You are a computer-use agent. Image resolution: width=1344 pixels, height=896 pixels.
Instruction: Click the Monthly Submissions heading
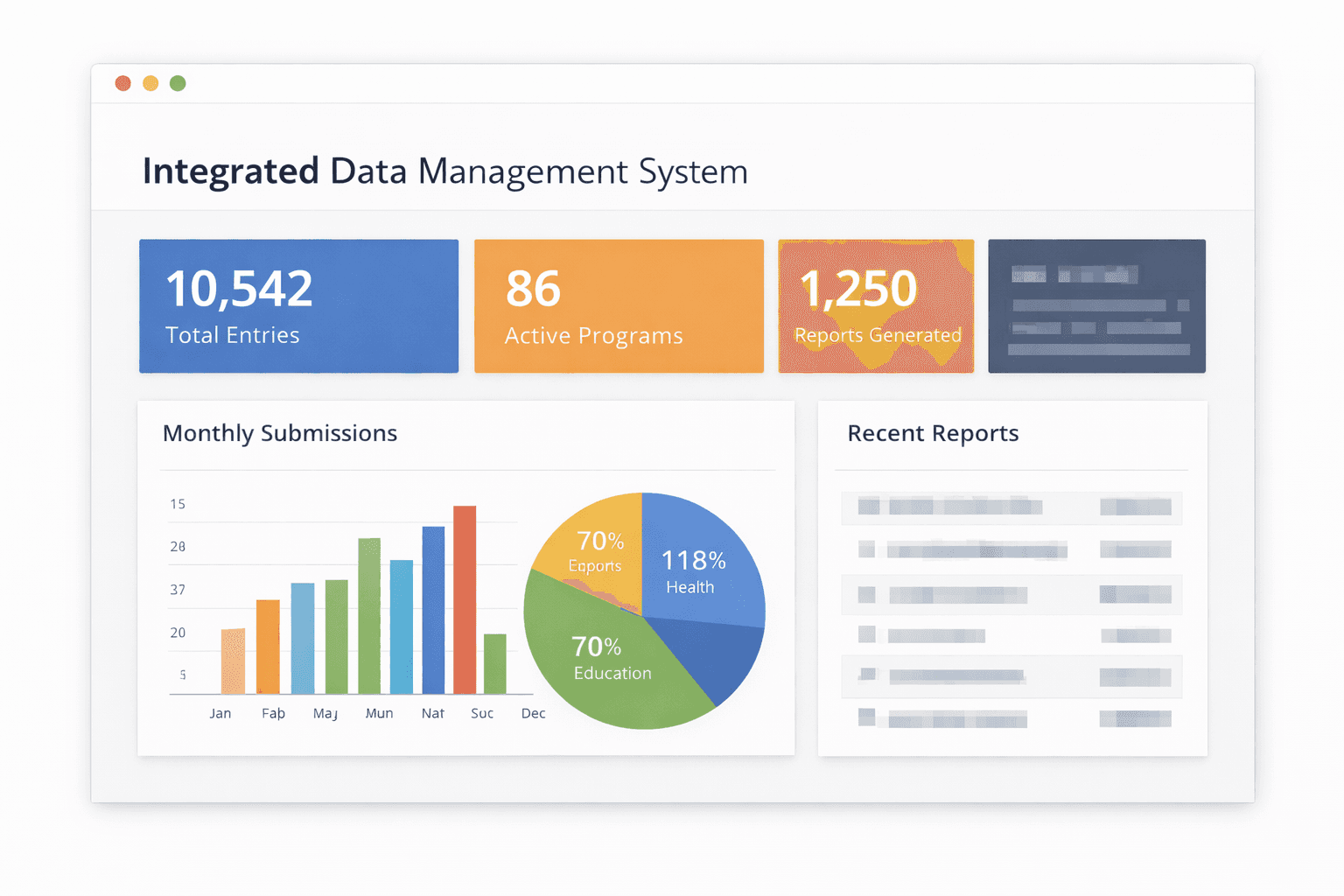[x=279, y=432]
